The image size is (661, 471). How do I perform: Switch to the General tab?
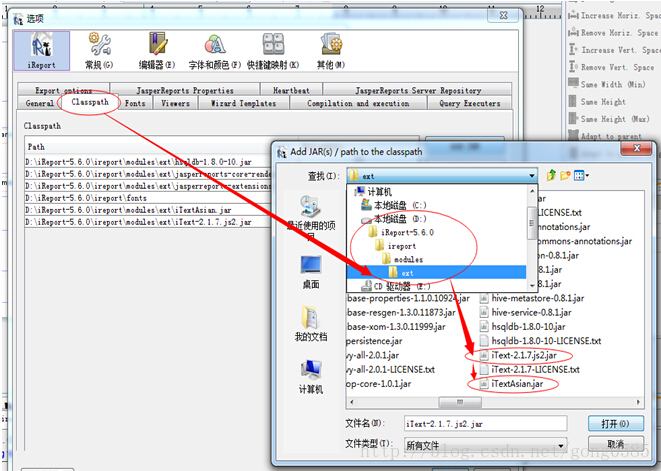click(40, 103)
